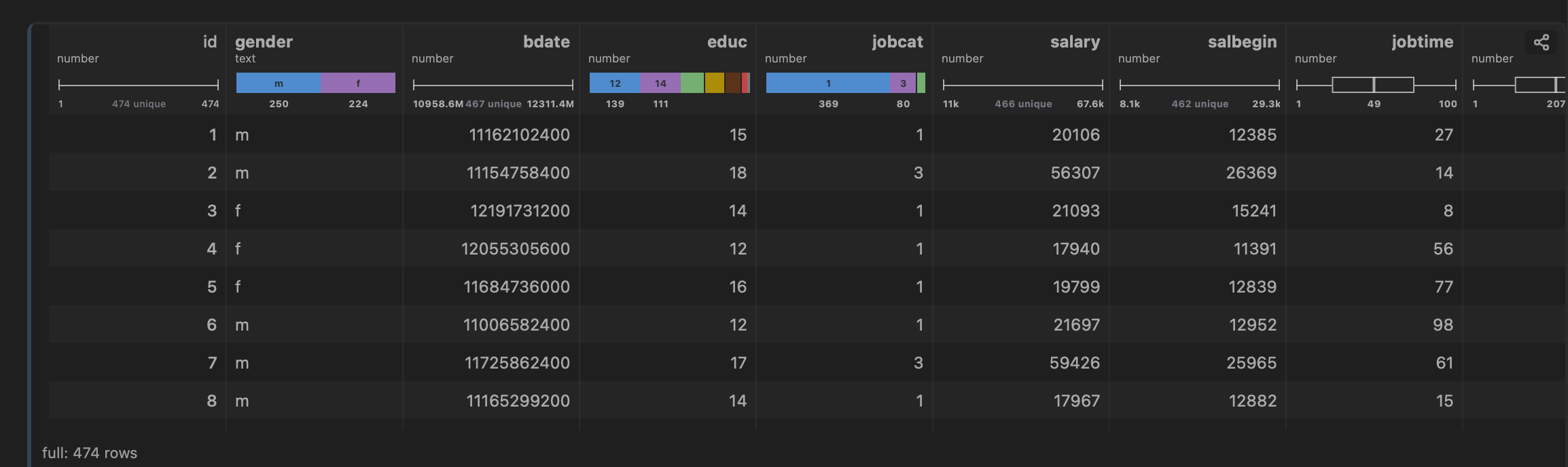Click '467 unique' under bdate column
Viewport: 1568px width, 467px height.
[494, 104]
